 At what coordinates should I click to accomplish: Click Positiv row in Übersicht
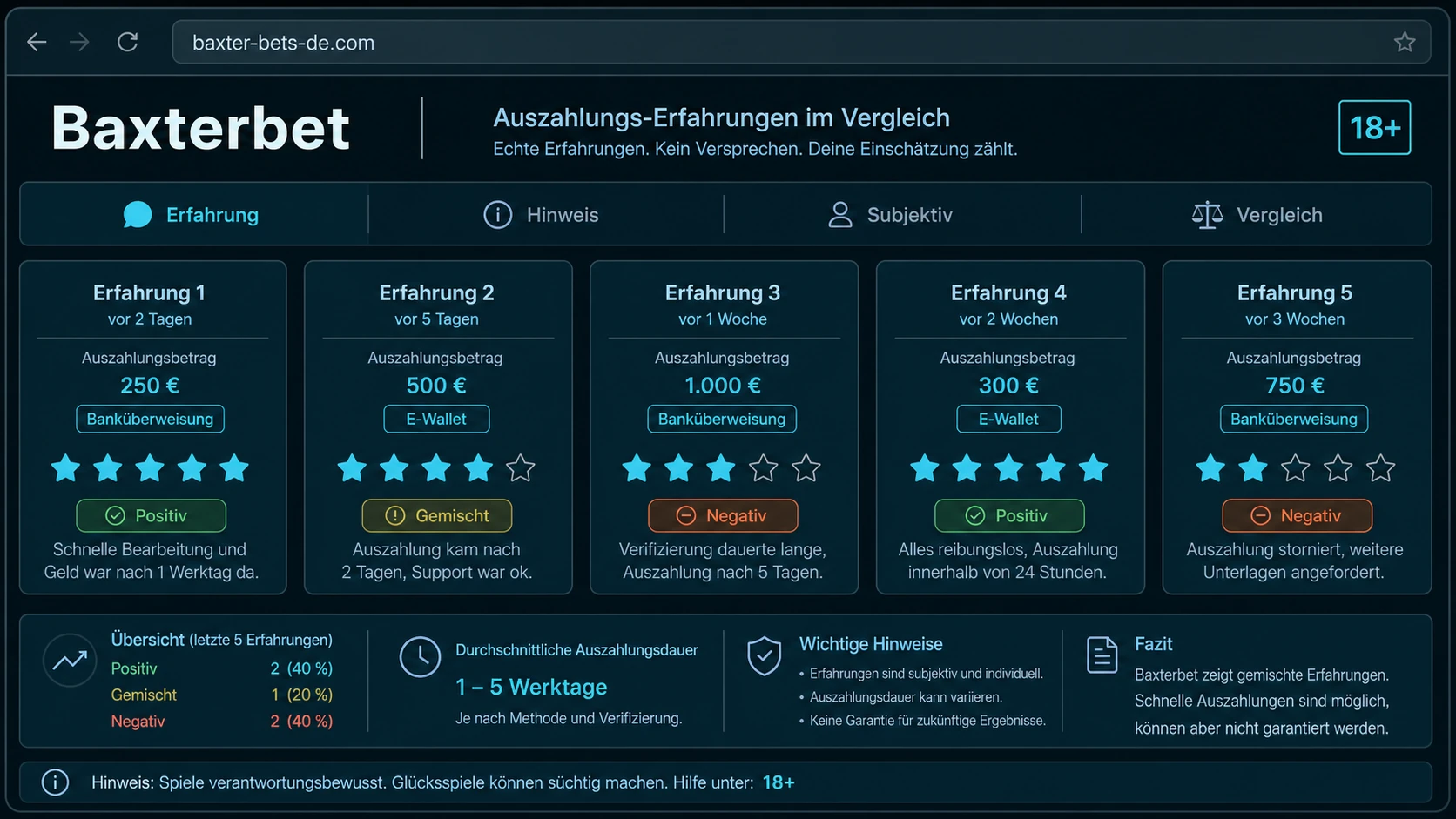click(222, 668)
